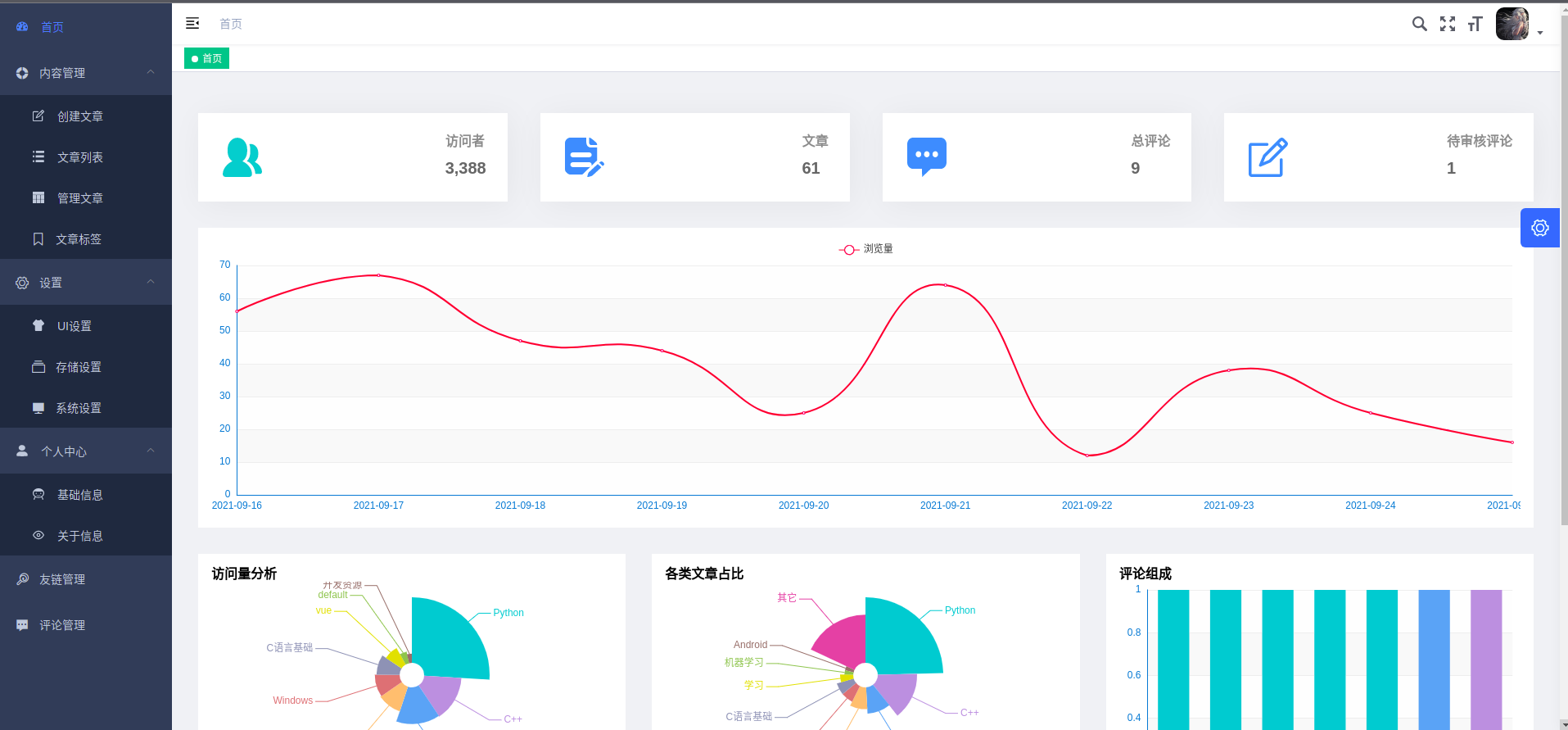Click the purple bar in 评论组成 chart
This screenshot has width=1568, height=730.
click(1486, 660)
